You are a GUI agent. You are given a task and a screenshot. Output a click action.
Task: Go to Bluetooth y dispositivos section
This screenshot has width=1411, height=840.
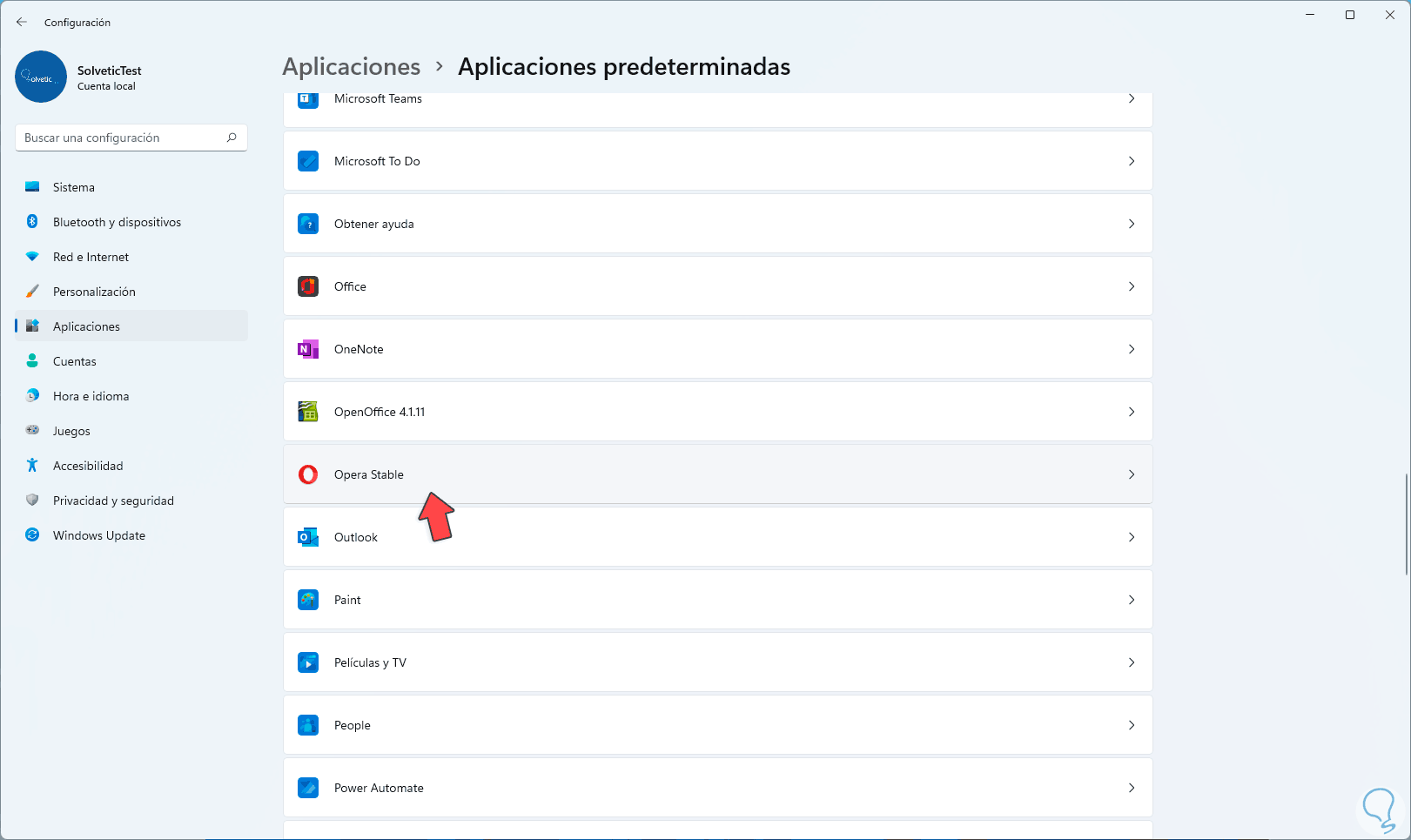coord(117,222)
